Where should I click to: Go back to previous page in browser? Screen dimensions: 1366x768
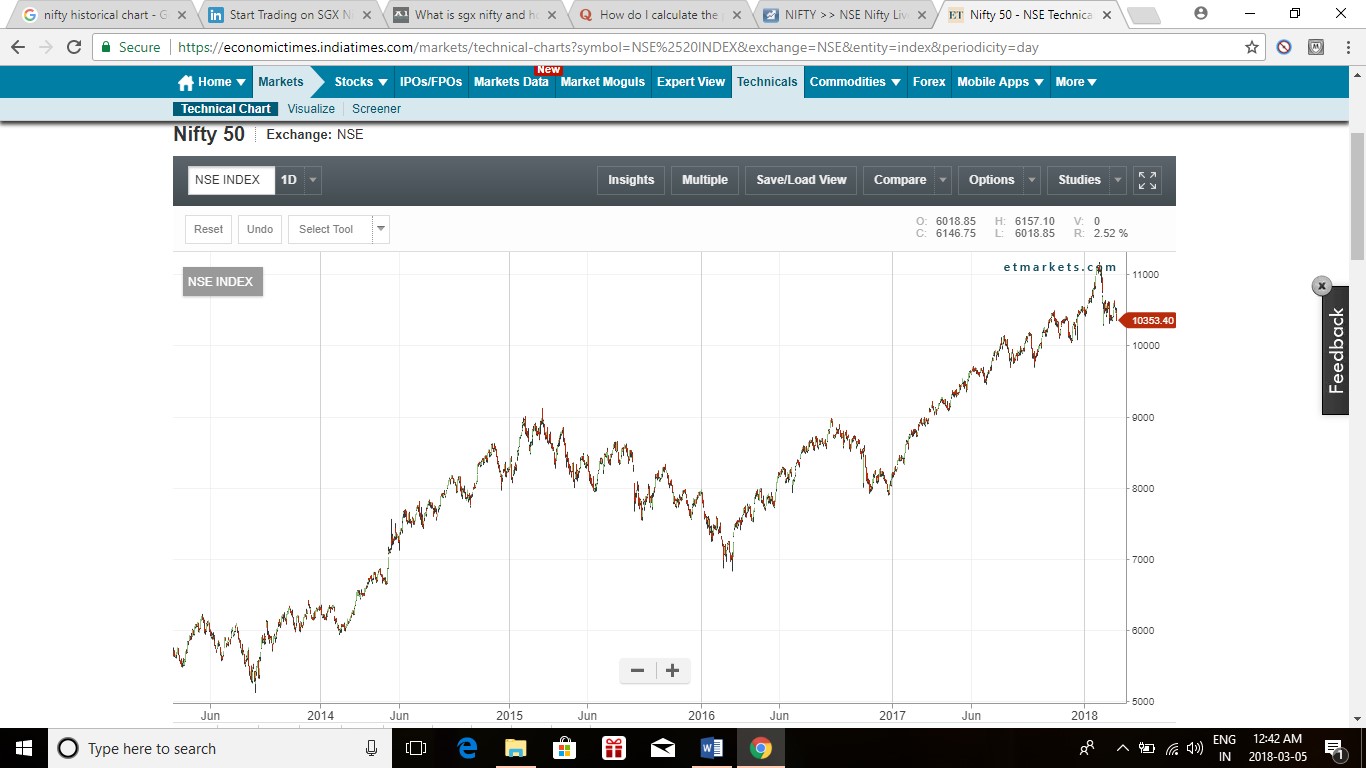tap(18, 47)
